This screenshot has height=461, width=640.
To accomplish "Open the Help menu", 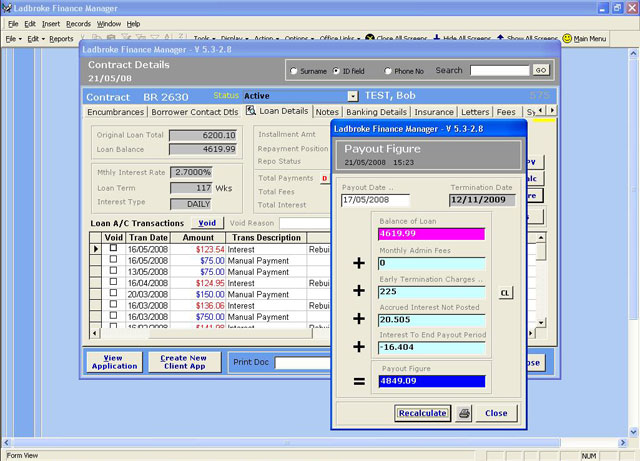I will tap(133, 24).
